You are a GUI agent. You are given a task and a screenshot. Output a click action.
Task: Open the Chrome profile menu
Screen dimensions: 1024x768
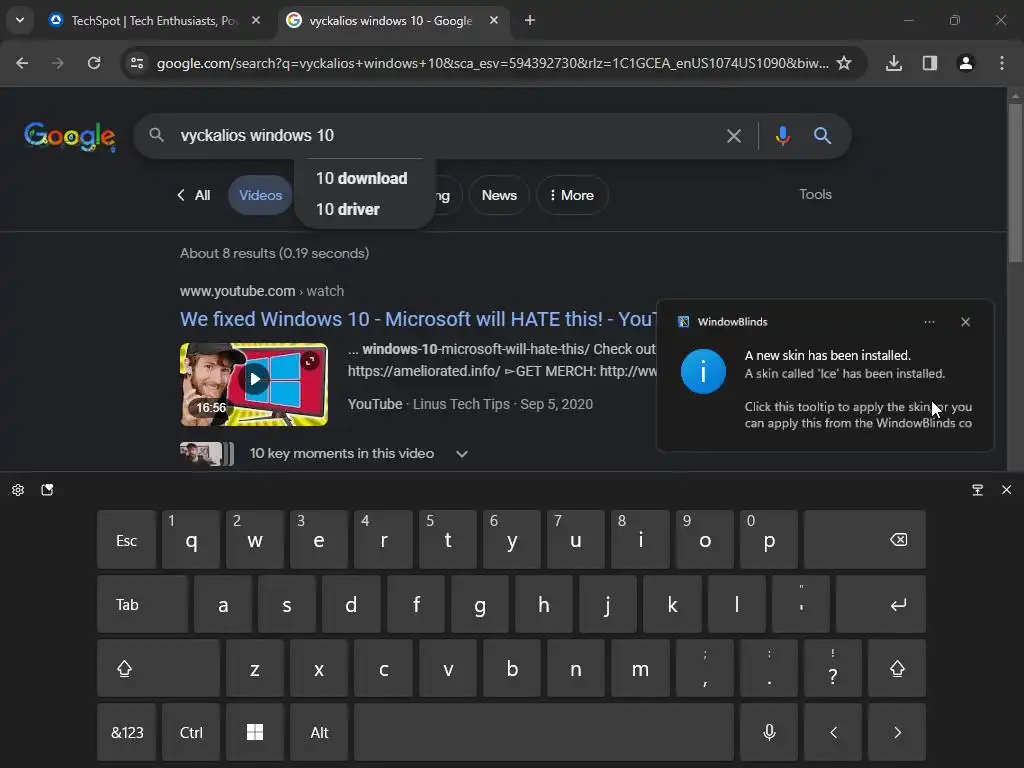[965, 63]
